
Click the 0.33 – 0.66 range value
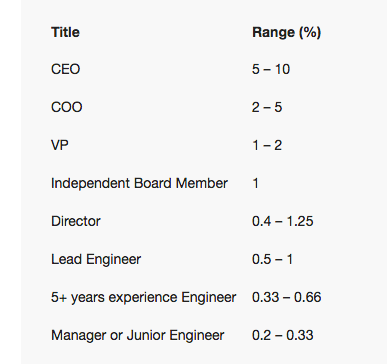(287, 297)
